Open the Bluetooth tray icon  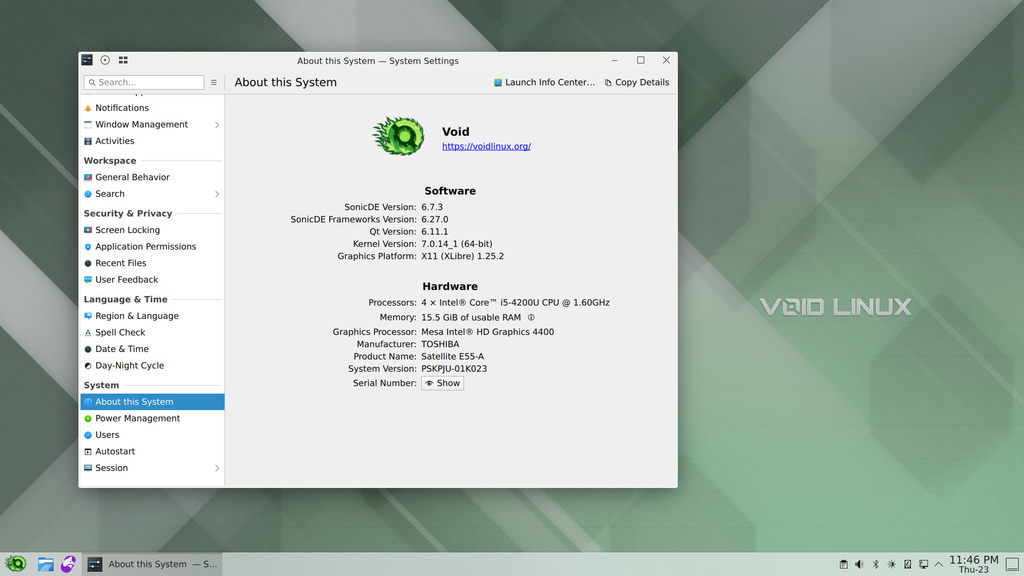(x=876, y=564)
